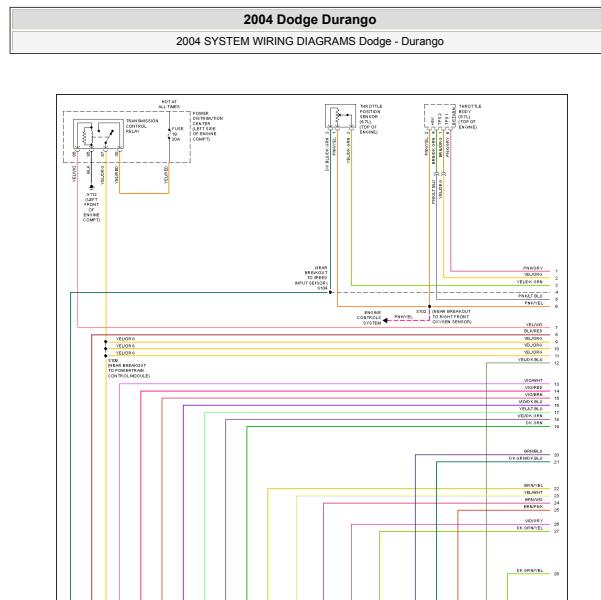
Task: Click the "2004 SYSTEM WIRING DIAGRAMS Dodge - Durango" subtitle
Action: coord(310,41)
